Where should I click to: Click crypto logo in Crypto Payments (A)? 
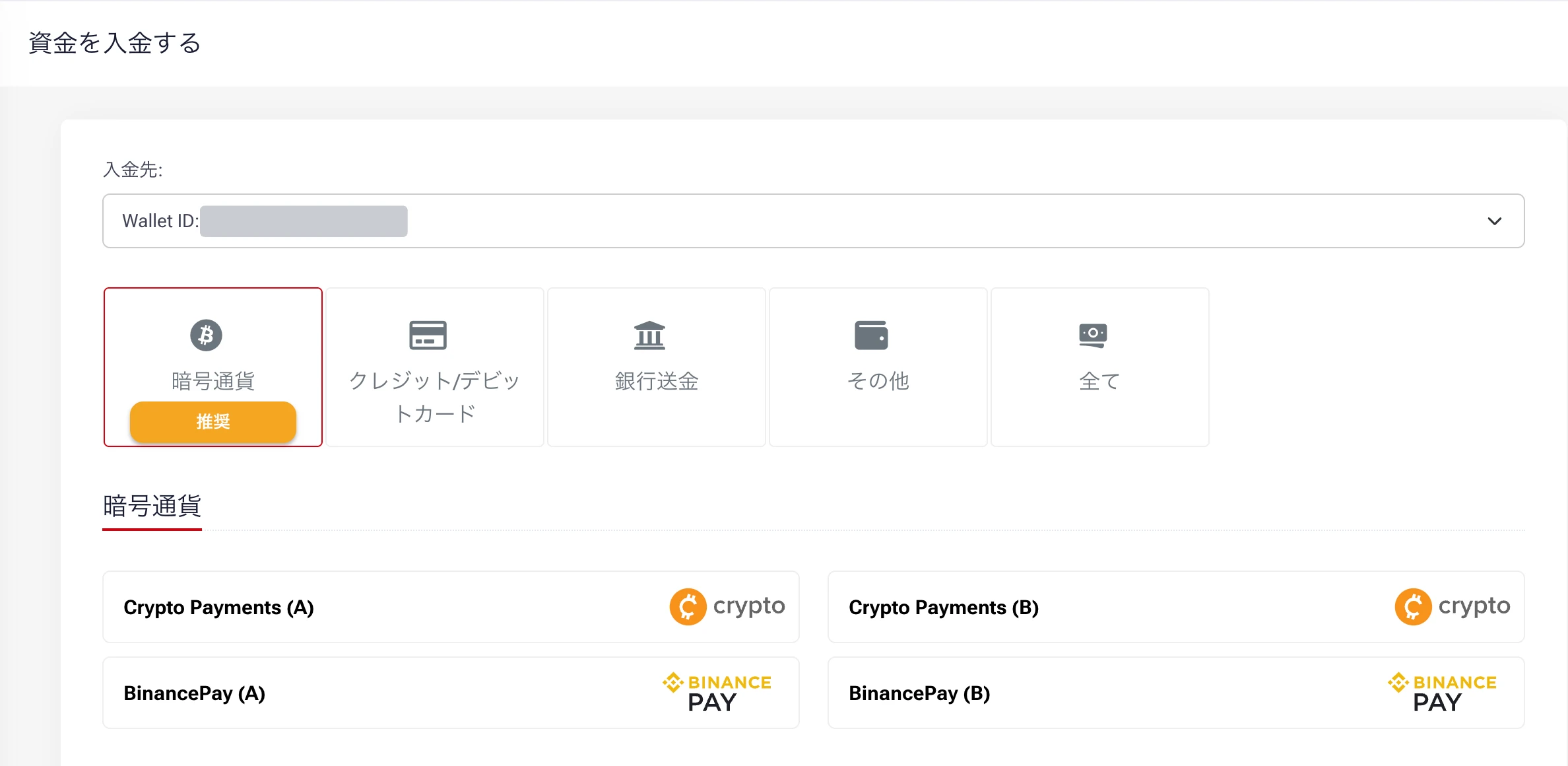[727, 606]
